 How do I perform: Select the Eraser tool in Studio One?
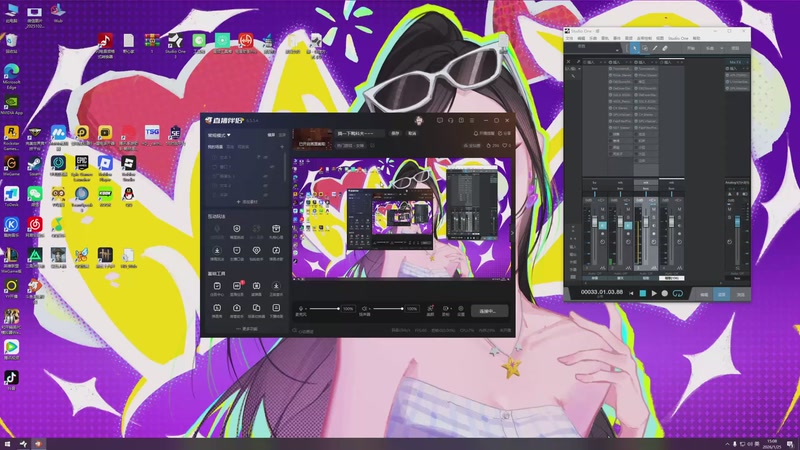[665, 48]
